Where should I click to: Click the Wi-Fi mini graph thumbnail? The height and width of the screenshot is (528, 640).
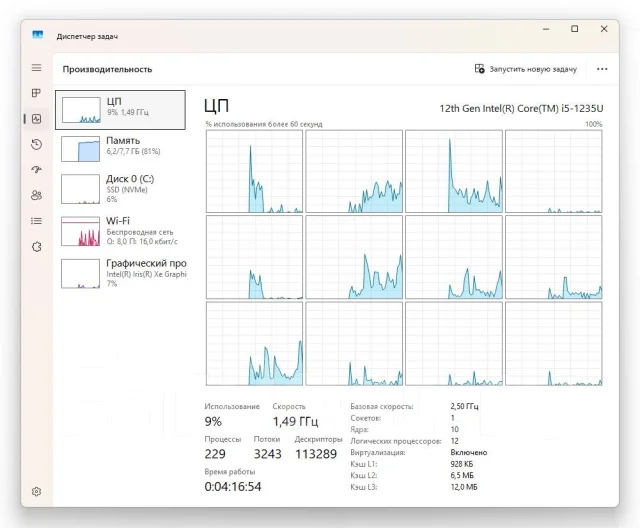coord(80,231)
